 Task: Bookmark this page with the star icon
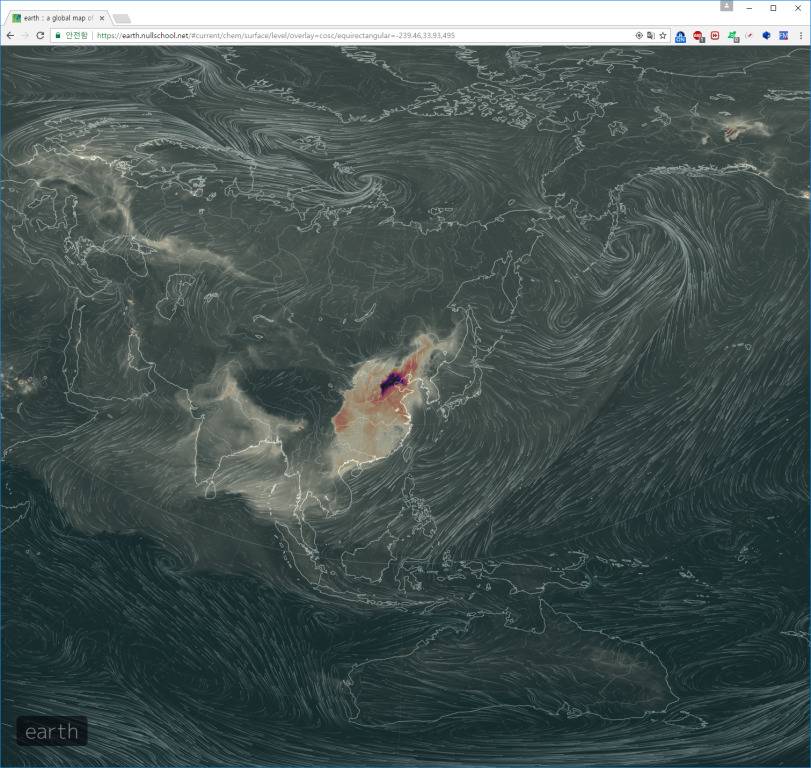pyautogui.click(x=662, y=35)
